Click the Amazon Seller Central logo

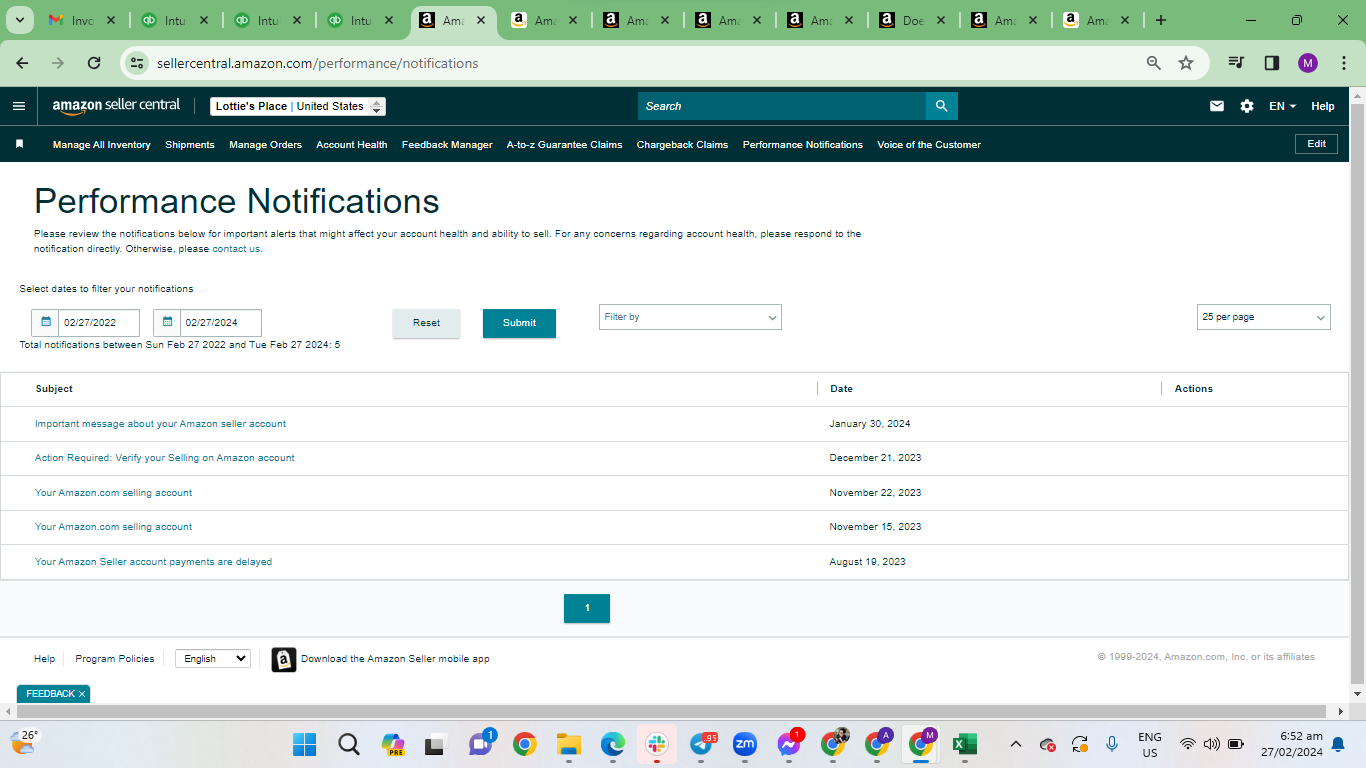116,106
